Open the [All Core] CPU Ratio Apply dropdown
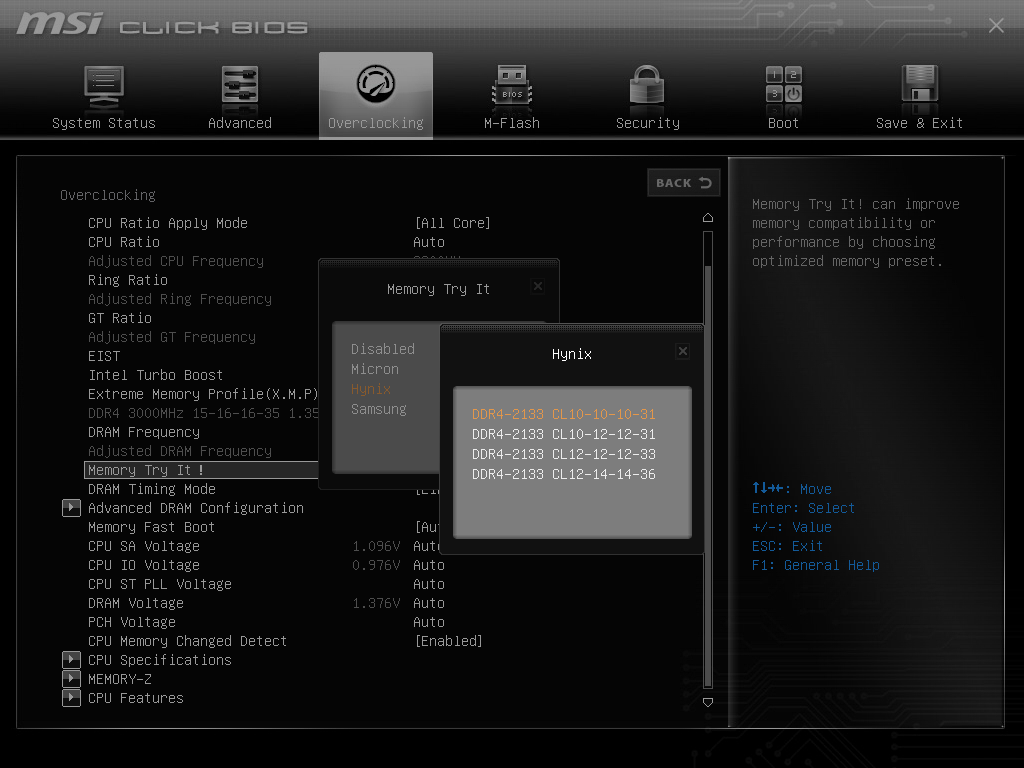1024x768 pixels. click(453, 223)
